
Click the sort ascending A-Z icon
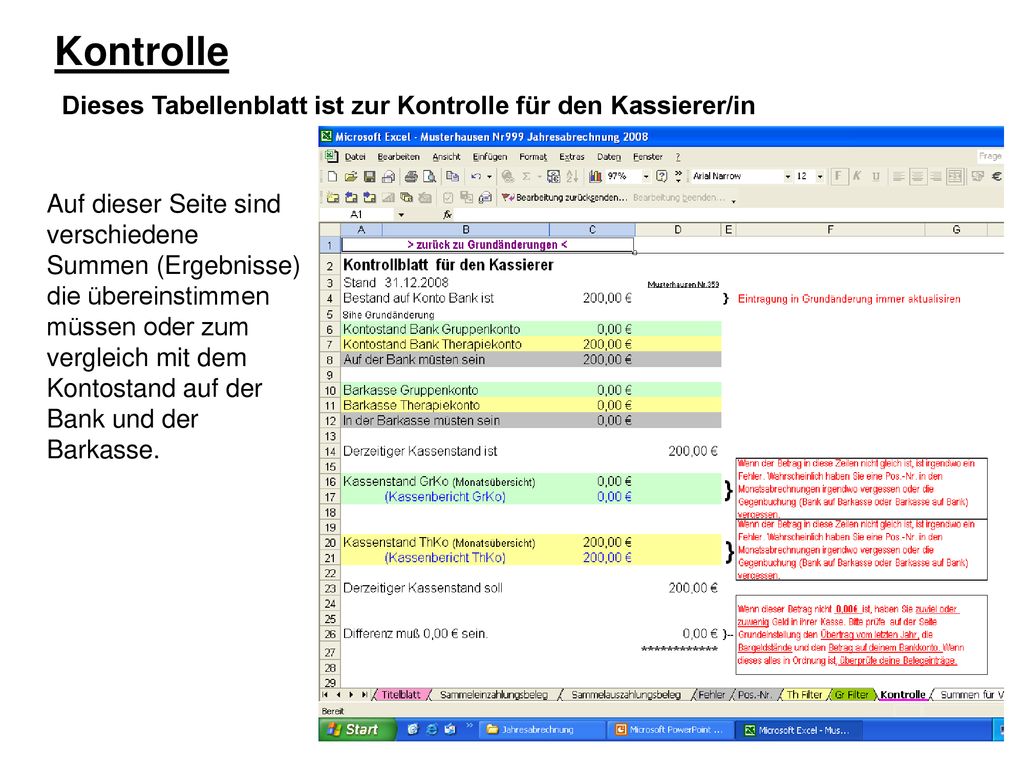point(572,176)
